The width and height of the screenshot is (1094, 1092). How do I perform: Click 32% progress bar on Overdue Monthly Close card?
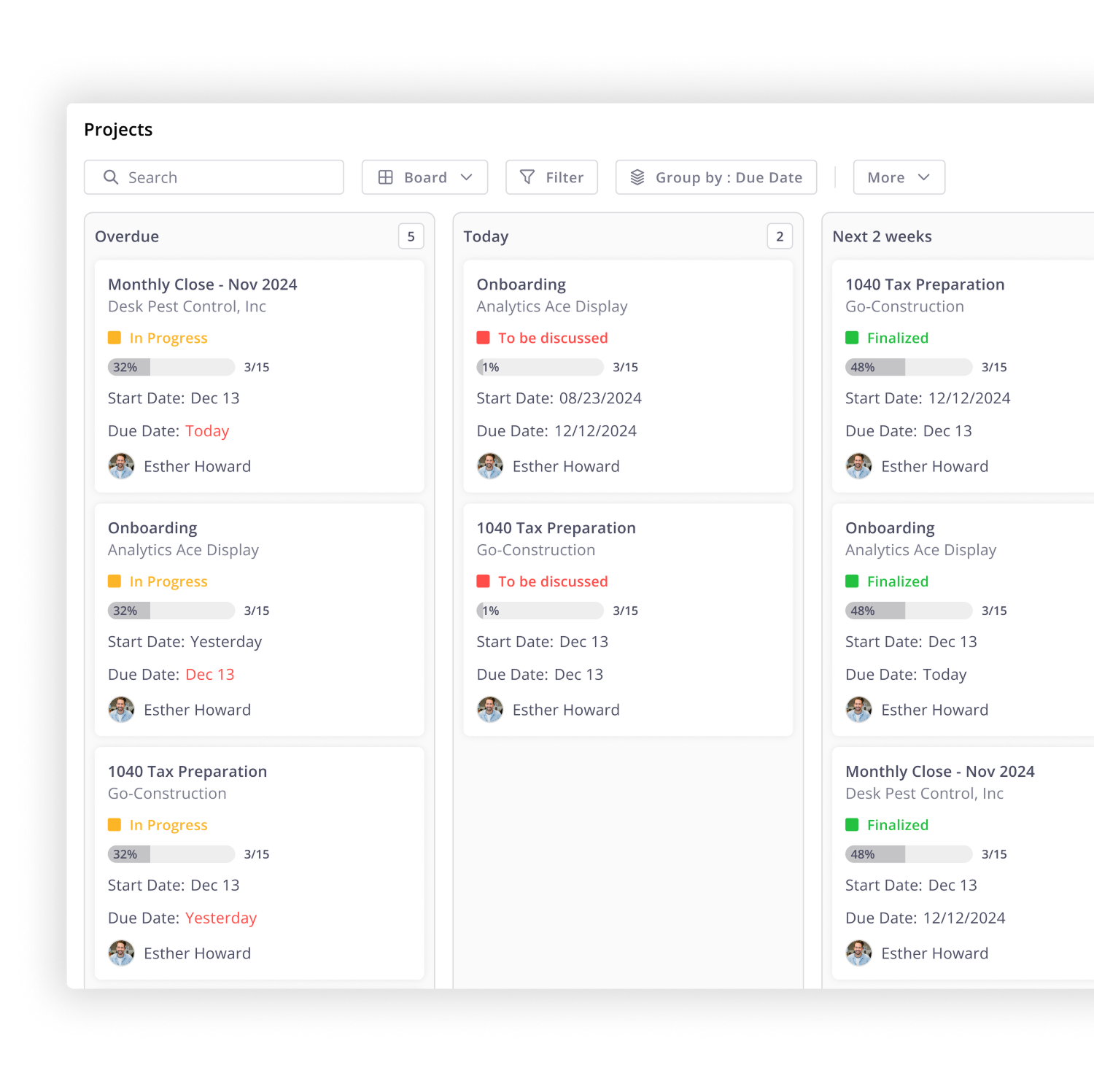click(171, 367)
